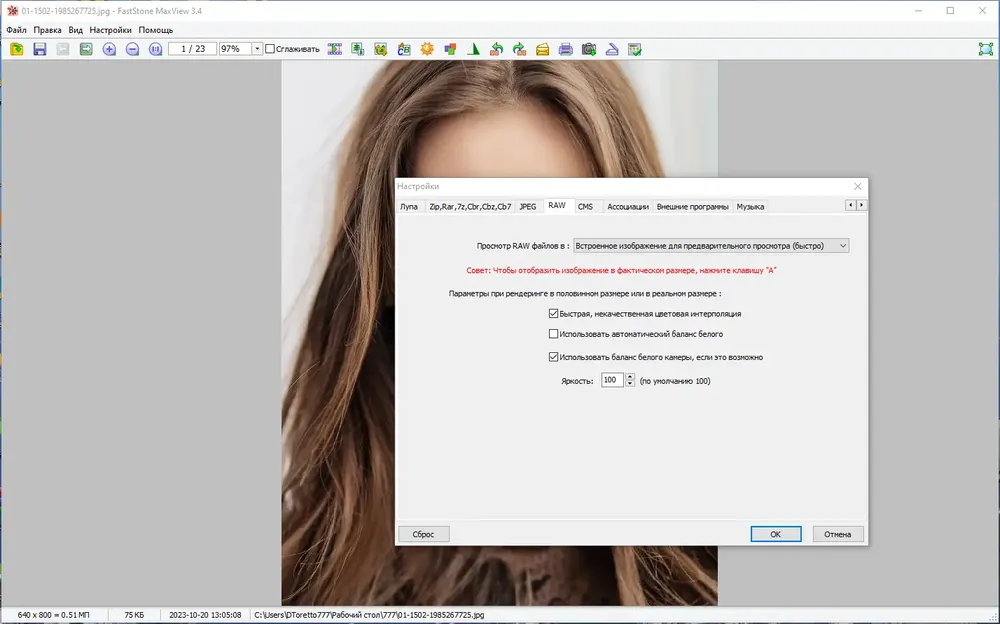Open the 97% zoom dropdown arrow
The width and height of the screenshot is (1000, 624).
257,49
